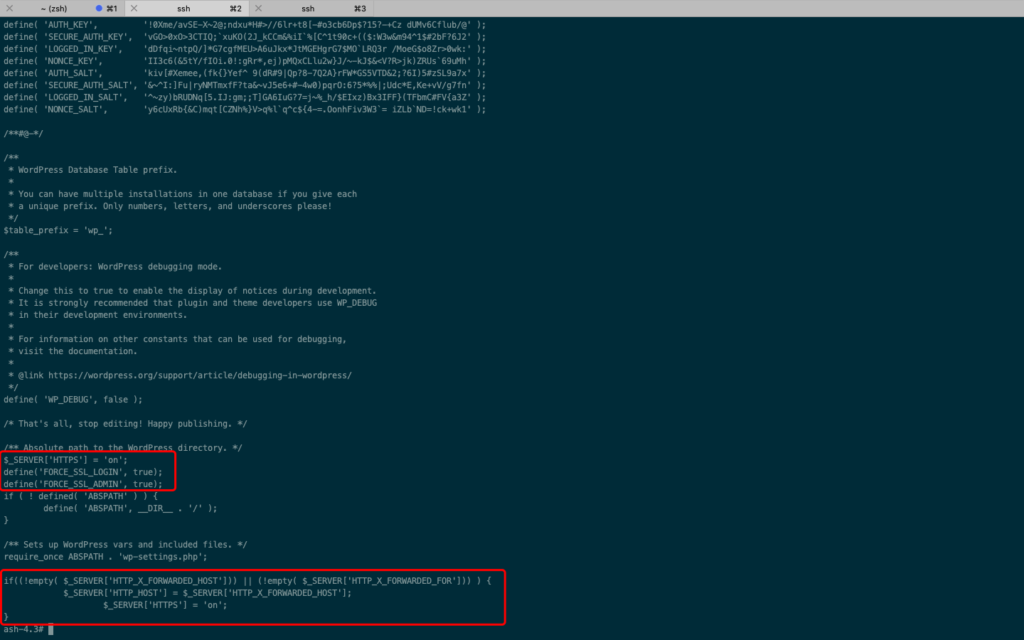Image resolution: width=1024 pixels, height=640 pixels.
Task: Click the ash-4.3# prompt cursor
Action: tap(50, 629)
